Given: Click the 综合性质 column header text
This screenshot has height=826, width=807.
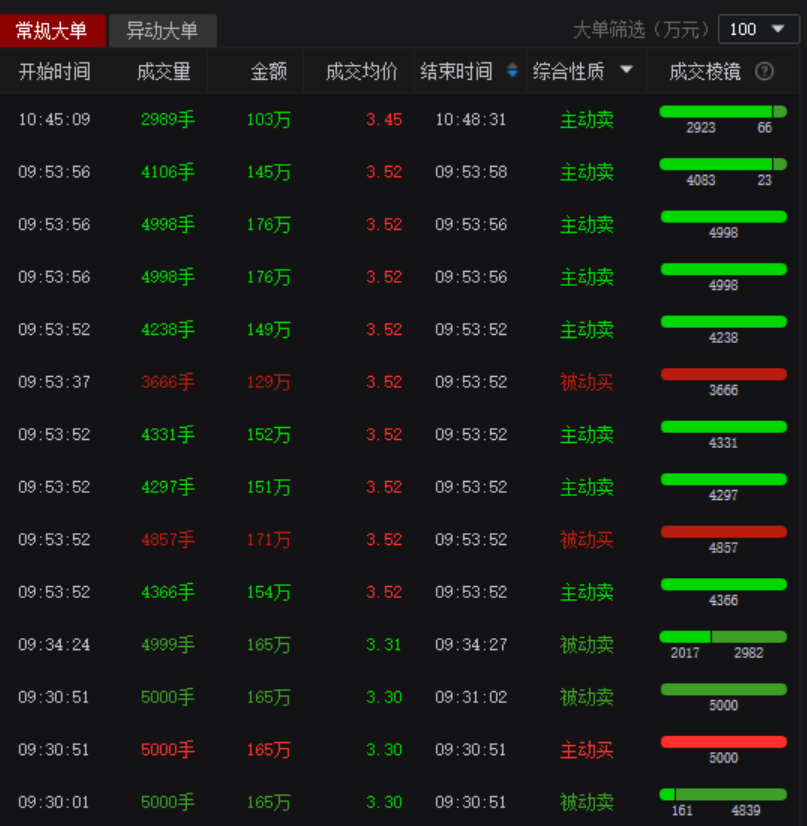Looking at the screenshot, I should (568, 71).
